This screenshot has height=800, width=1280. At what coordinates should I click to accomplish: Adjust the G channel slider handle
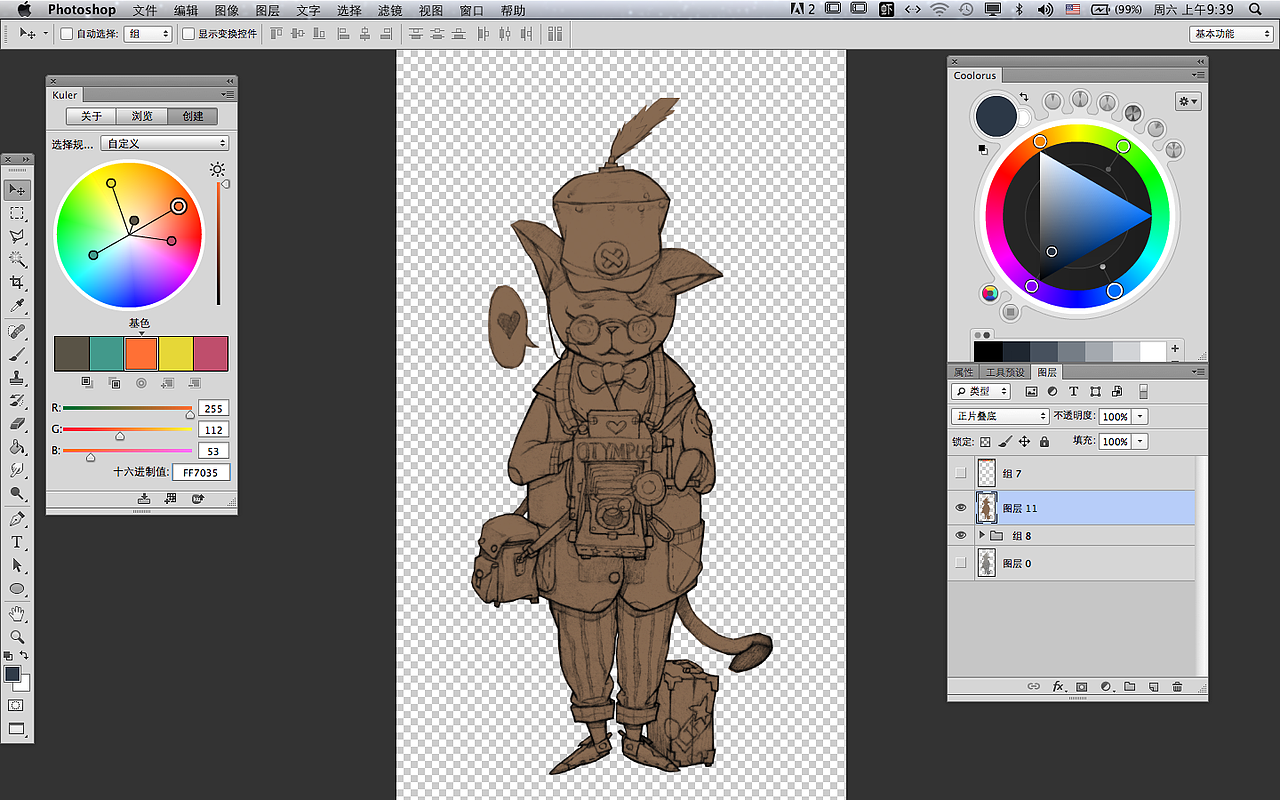coord(120,436)
